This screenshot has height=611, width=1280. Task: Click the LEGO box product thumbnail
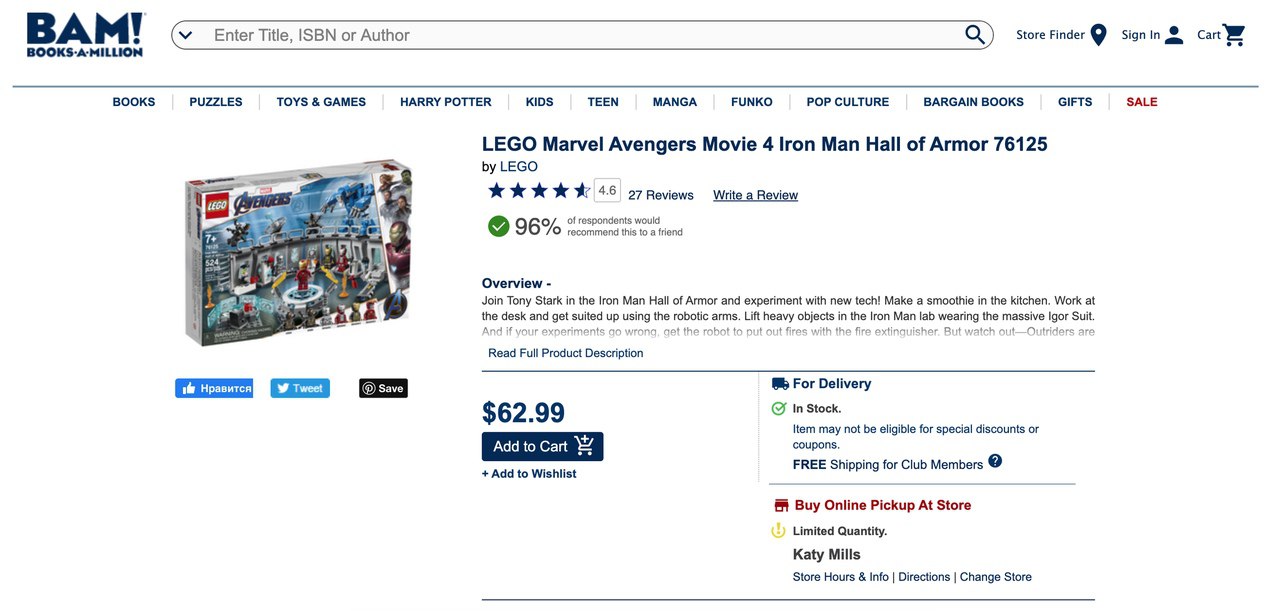[298, 252]
